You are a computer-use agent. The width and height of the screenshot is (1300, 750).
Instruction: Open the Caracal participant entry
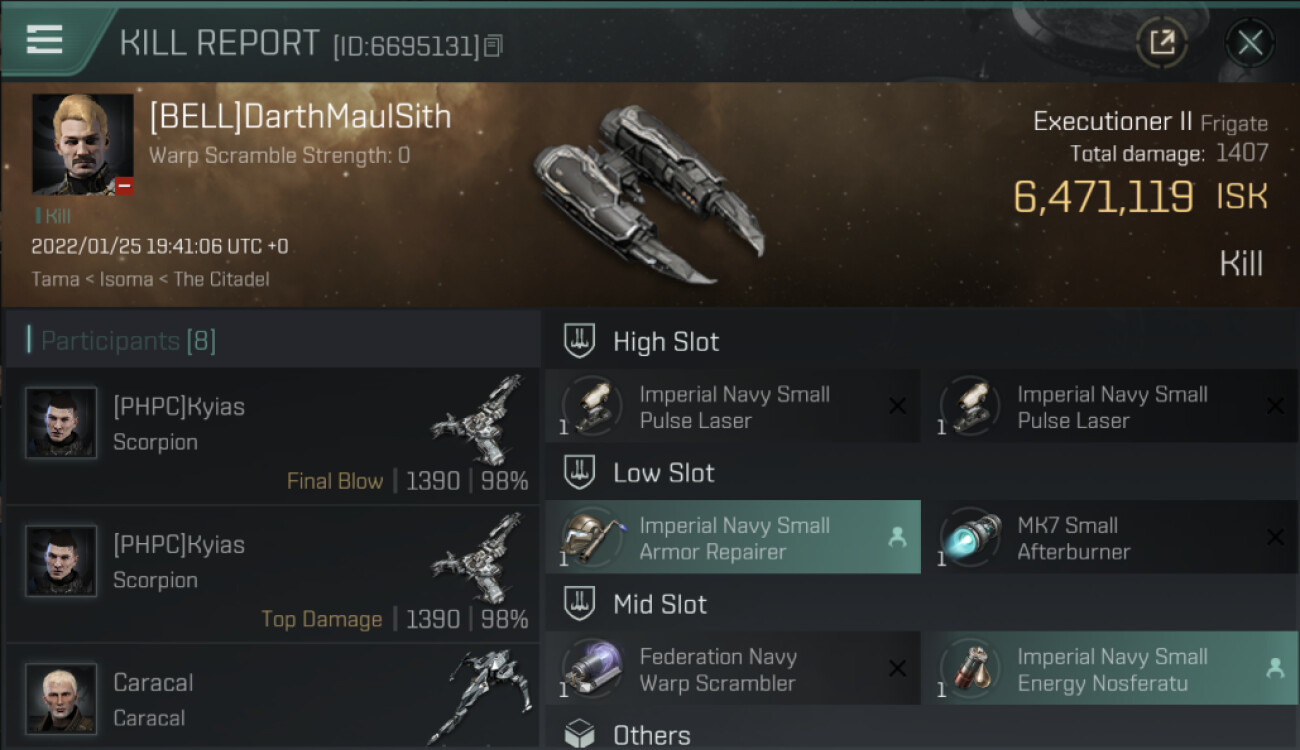[x=272, y=698]
